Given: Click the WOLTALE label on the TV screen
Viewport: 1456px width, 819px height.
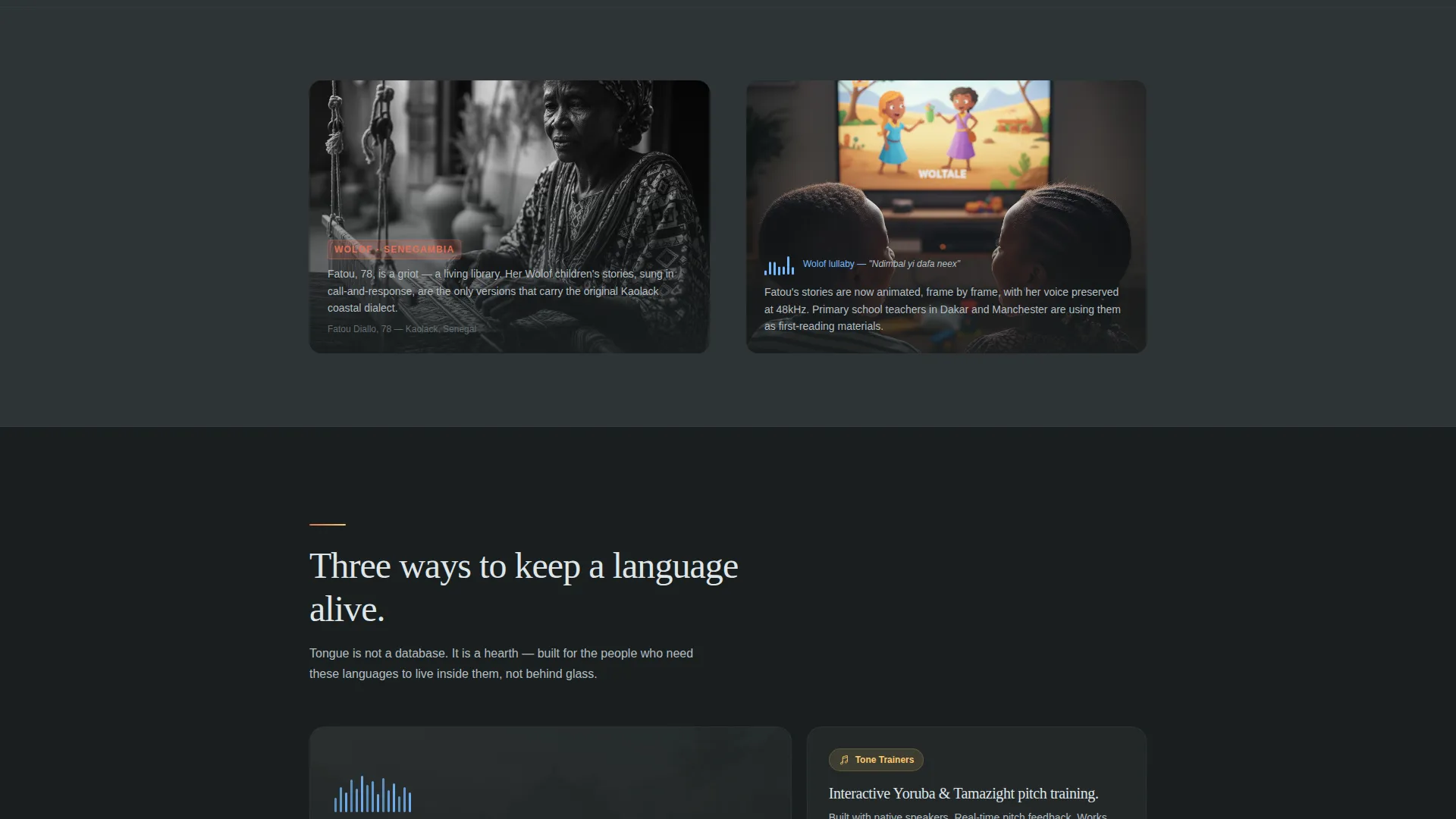Looking at the screenshot, I should point(942,174).
